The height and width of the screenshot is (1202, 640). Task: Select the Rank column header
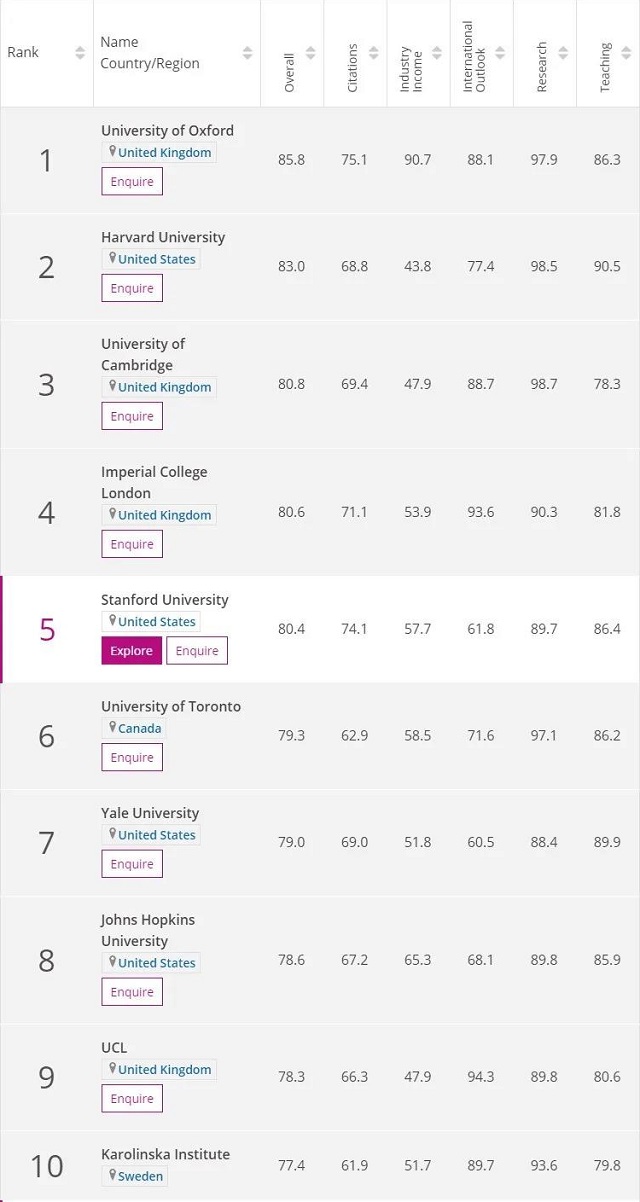(44, 52)
